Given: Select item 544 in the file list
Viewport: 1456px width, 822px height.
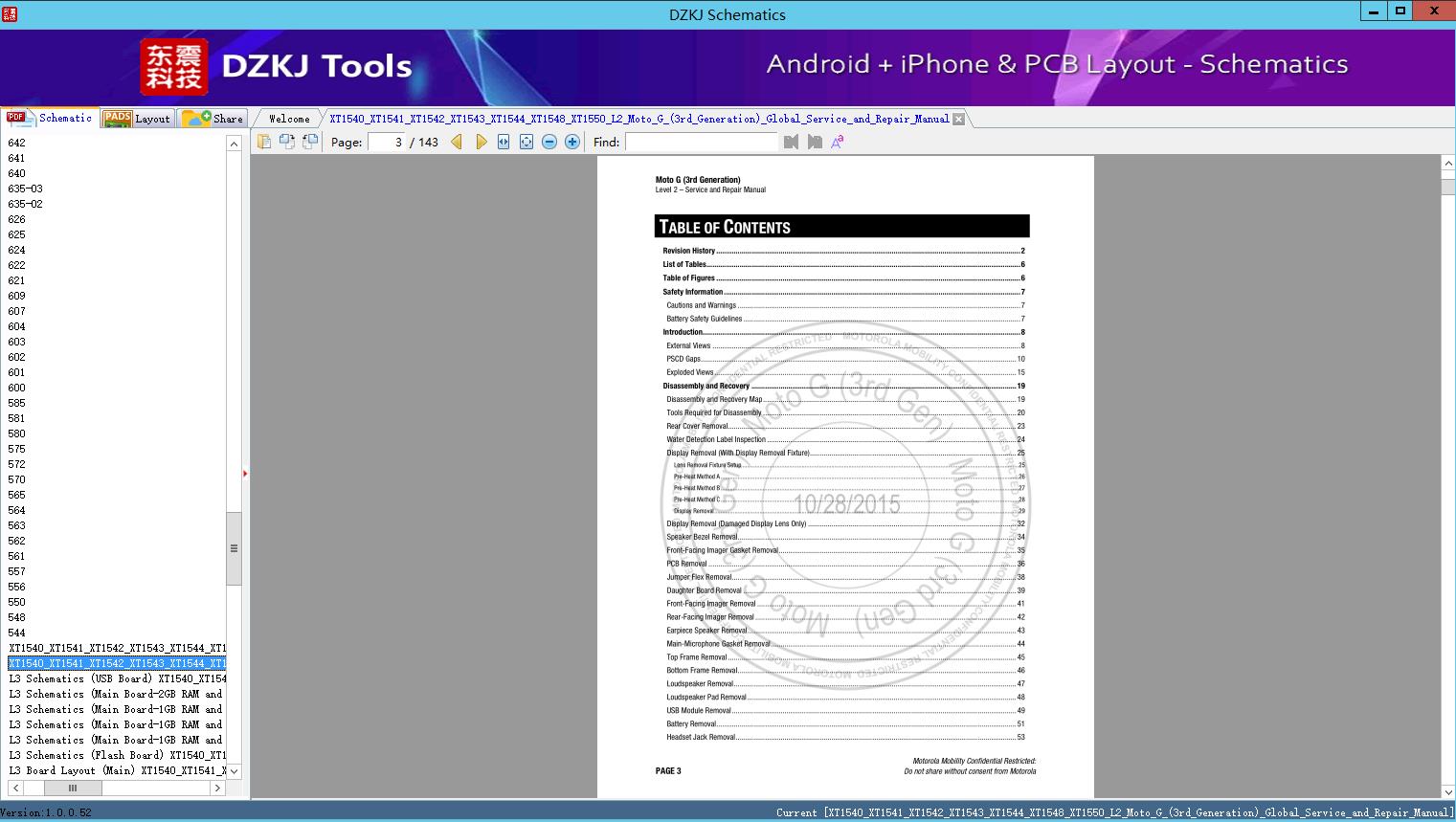Looking at the screenshot, I should [x=17, y=633].
